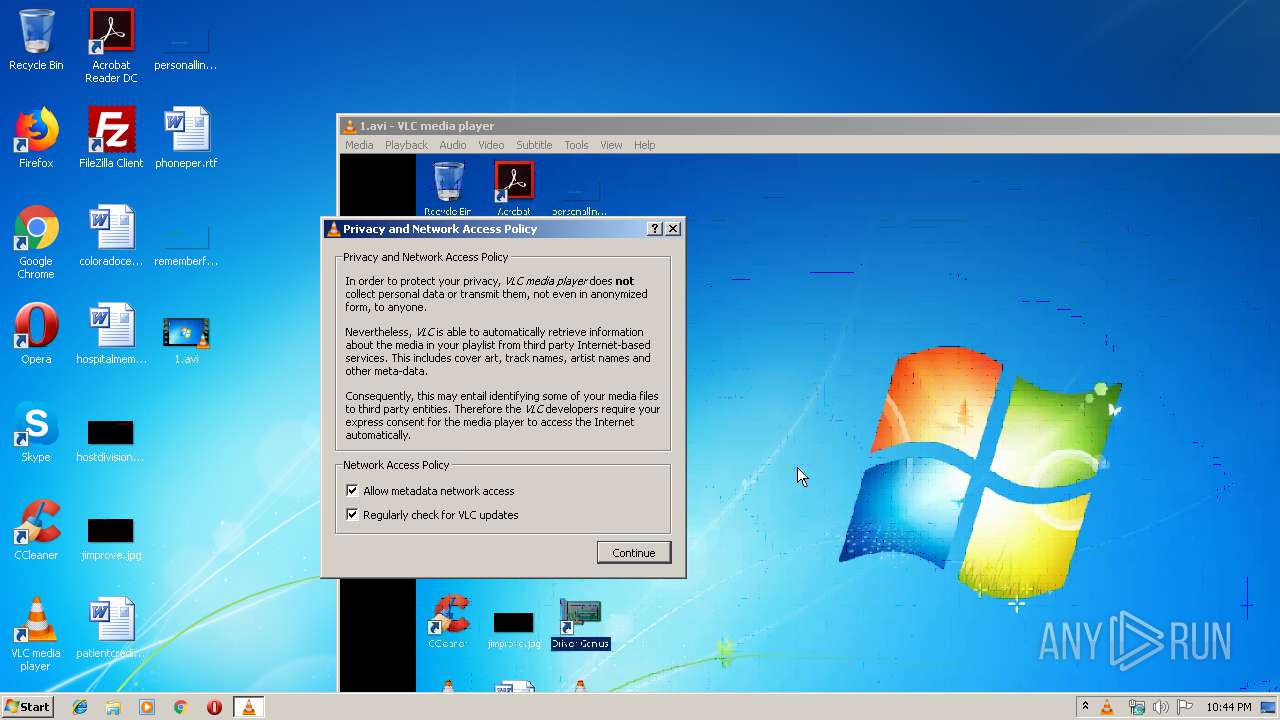Launch Firefox from the desktop
This screenshot has width=1280, height=720.
pos(36,138)
